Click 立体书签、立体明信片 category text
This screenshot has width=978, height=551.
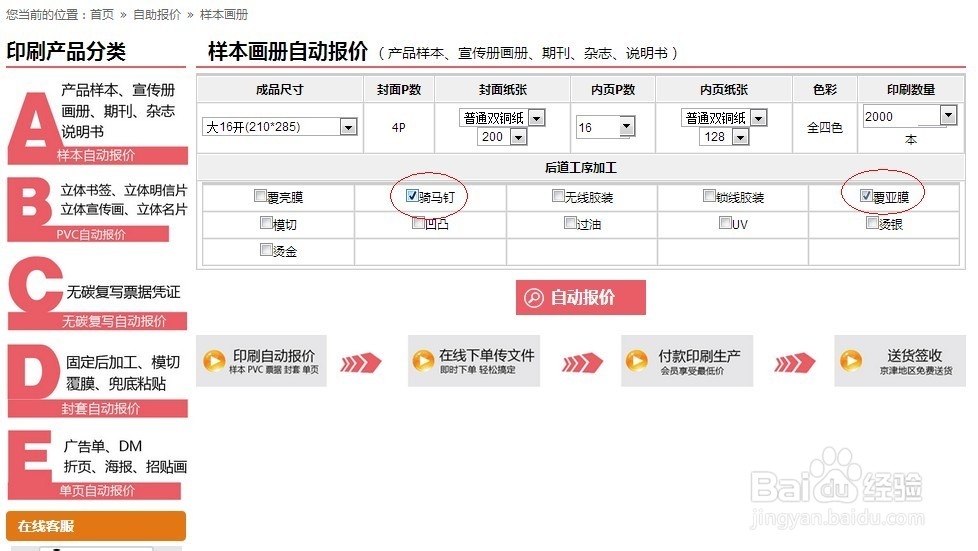(123, 190)
